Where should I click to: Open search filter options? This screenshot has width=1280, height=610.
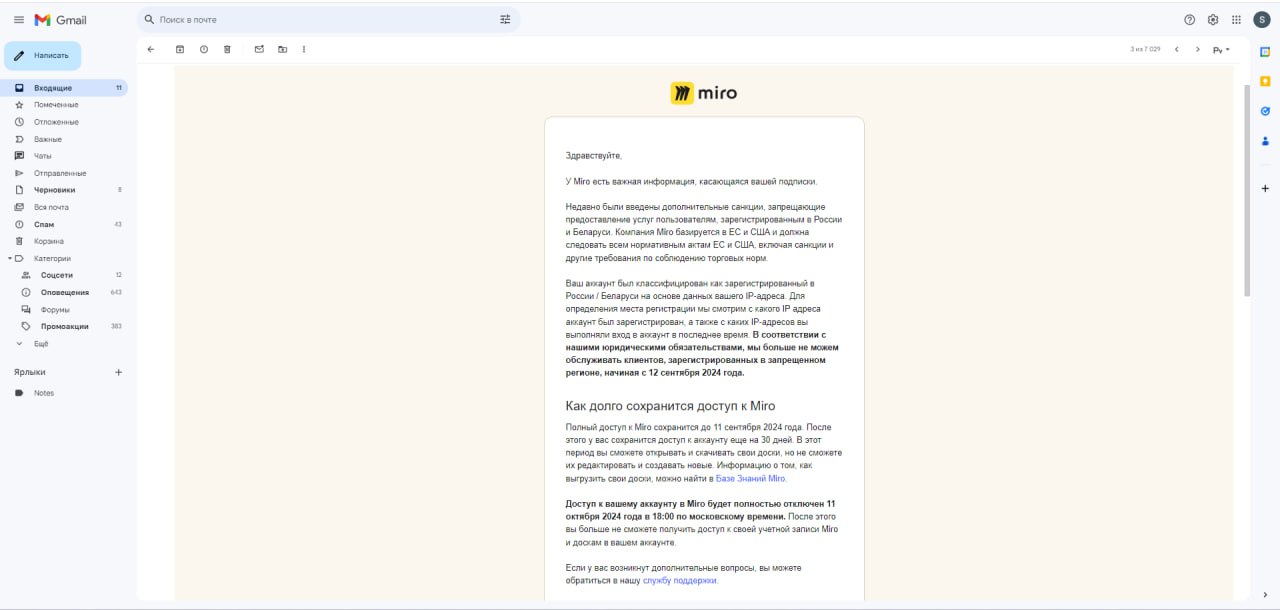pos(505,19)
